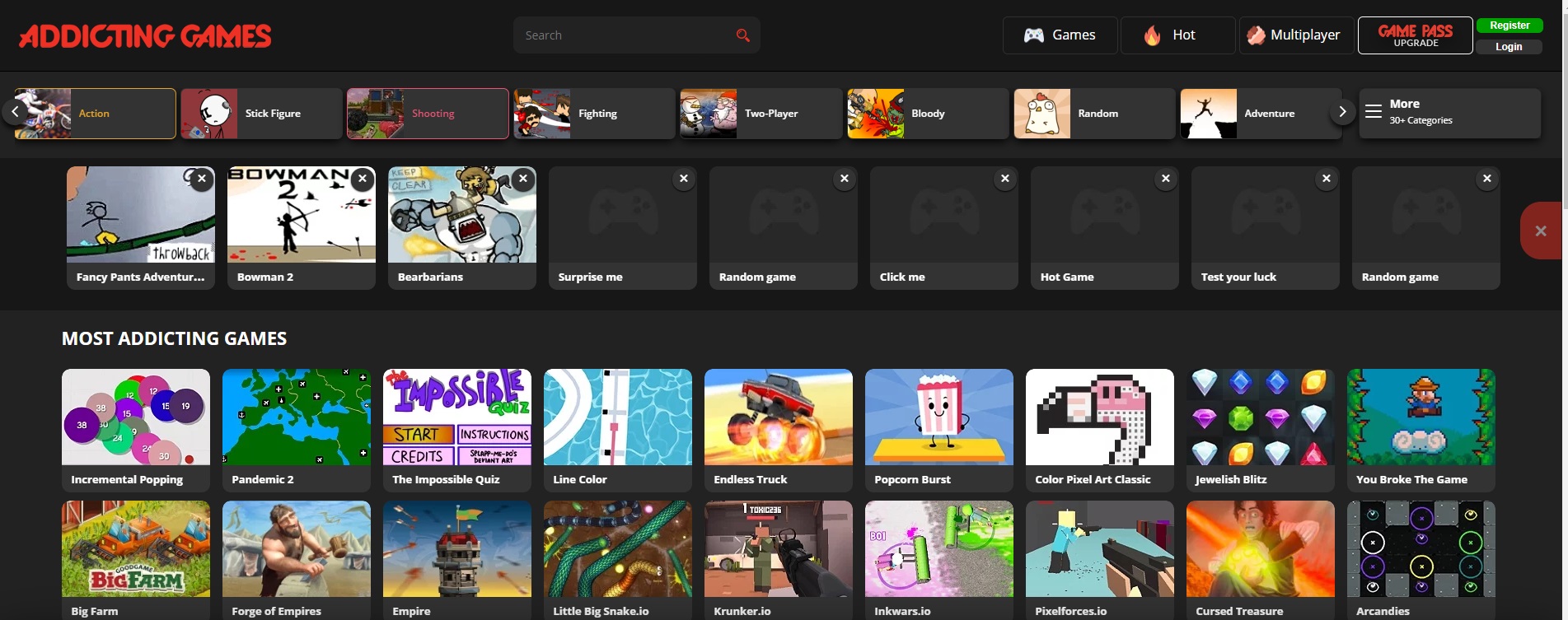This screenshot has width=1568, height=620.
Task: Click Most Addicting Games heading
Action: click(x=175, y=338)
